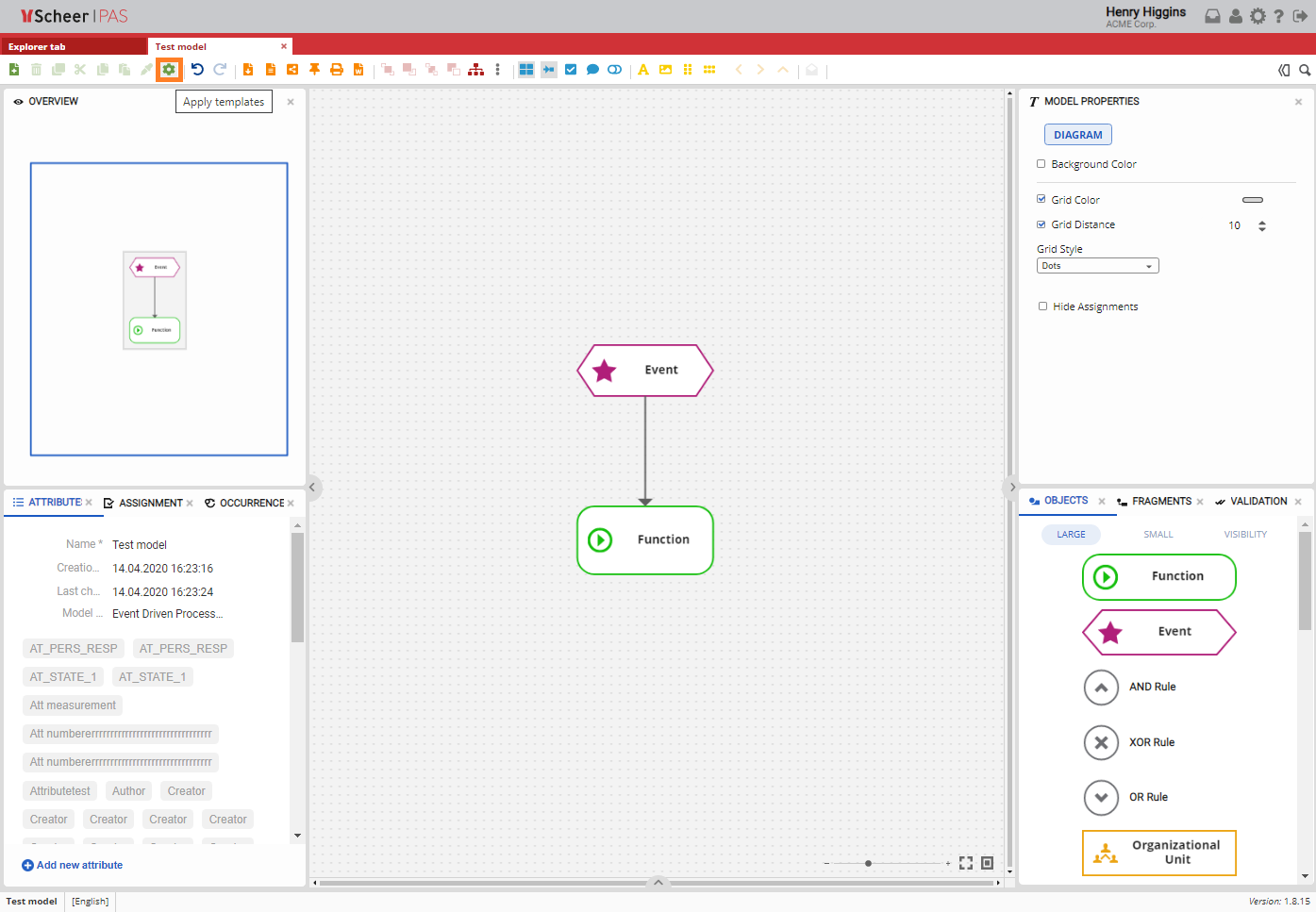Click the orange print icon
The width and height of the screenshot is (1316, 912).
pyautogui.click(x=336, y=70)
